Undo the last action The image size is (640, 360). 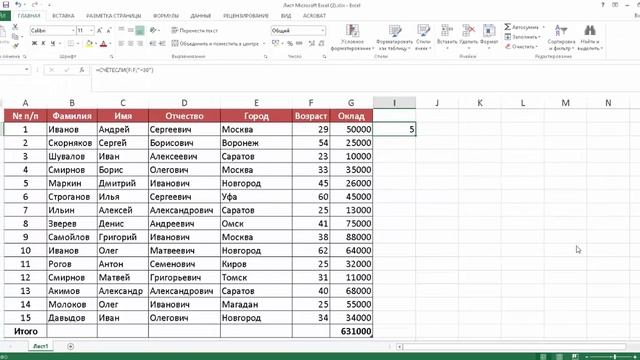coord(18,4)
